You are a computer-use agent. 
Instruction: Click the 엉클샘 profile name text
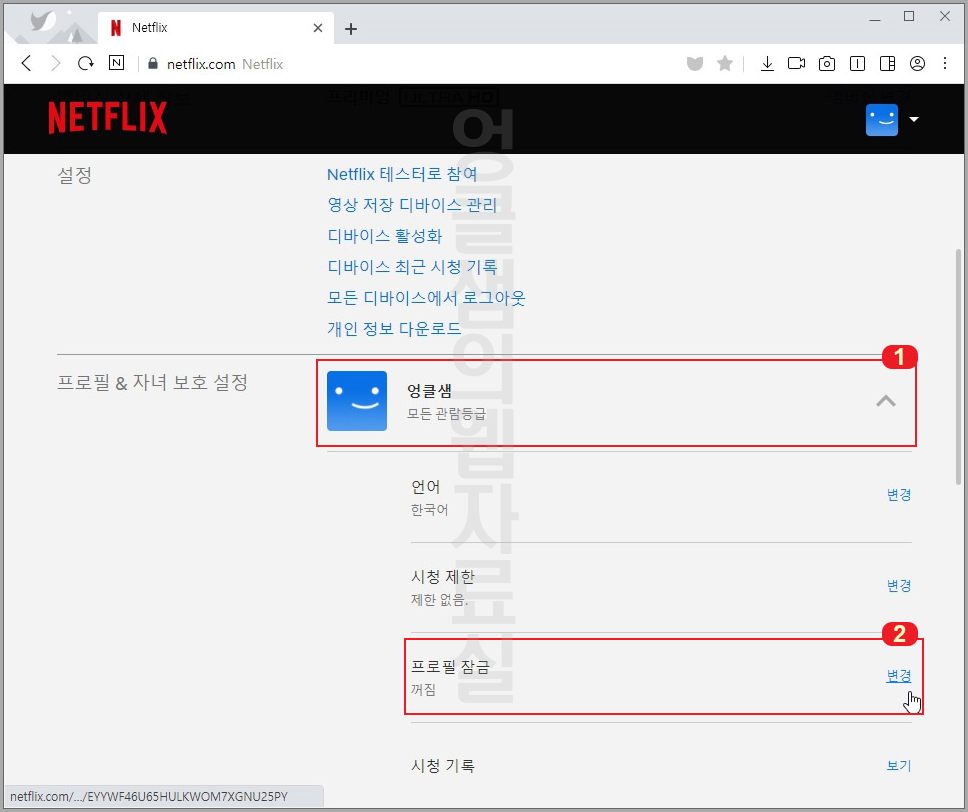pos(429,390)
